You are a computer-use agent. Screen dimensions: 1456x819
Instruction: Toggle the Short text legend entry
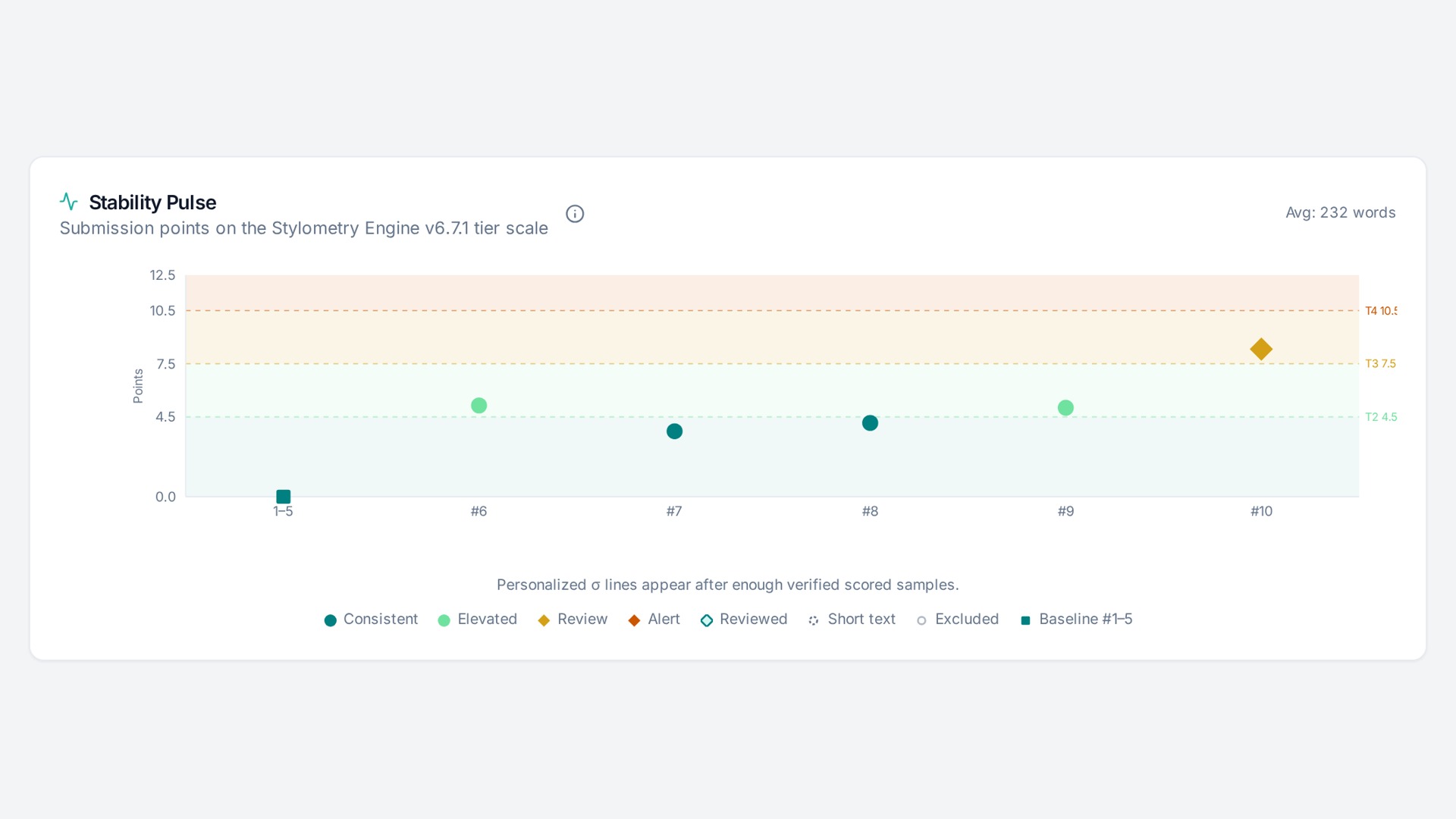(852, 620)
